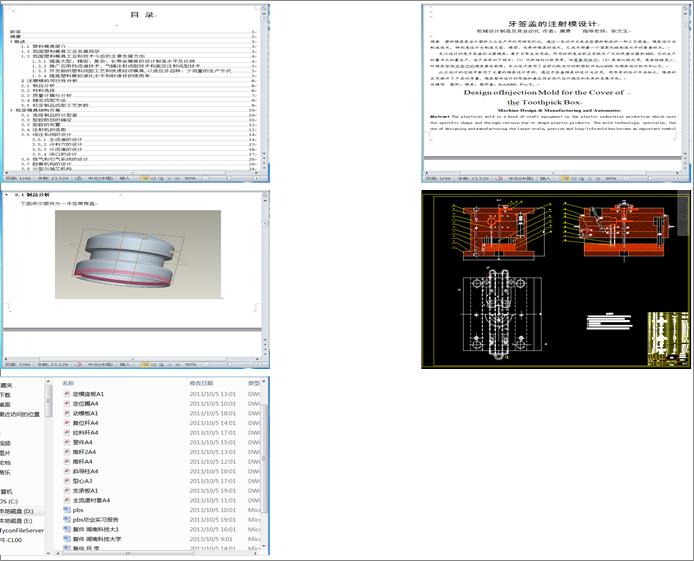This screenshot has width=694, height=561.
Task: Click Print Layout view icon in 目录 window
Action: click(x=144, y=178)
